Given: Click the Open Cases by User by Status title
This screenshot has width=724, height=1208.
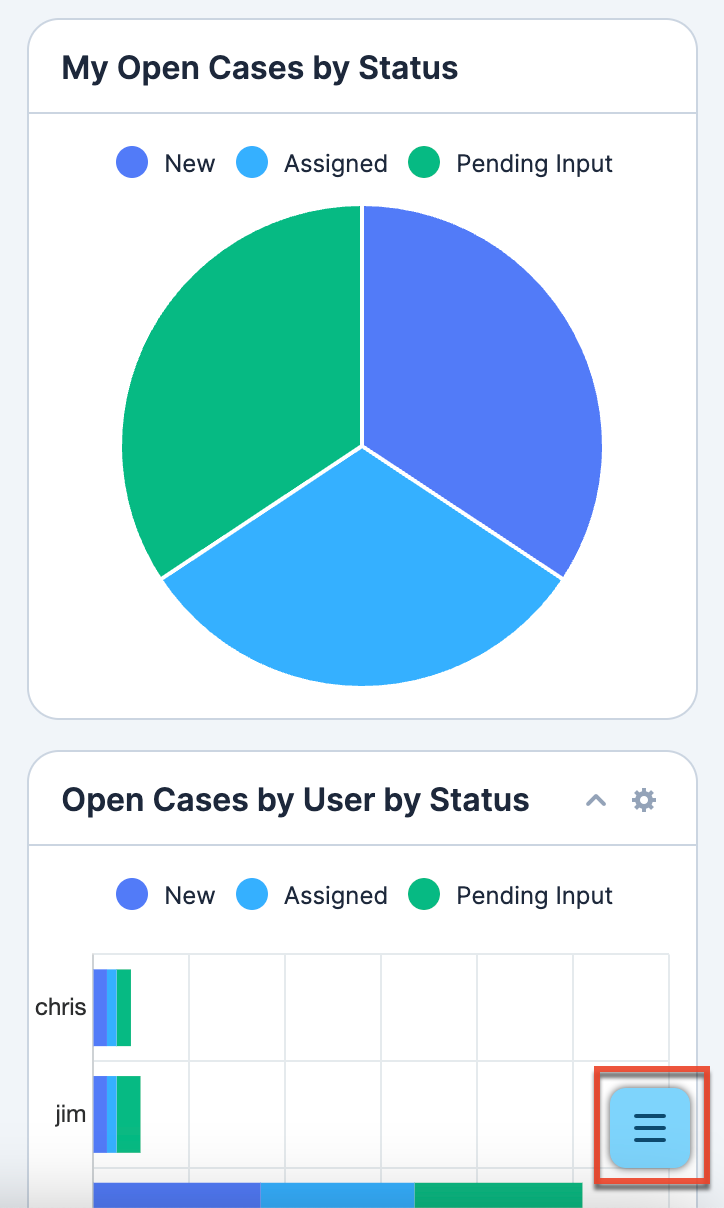Looking at the screenshot, I should click(x=295, y=800).
